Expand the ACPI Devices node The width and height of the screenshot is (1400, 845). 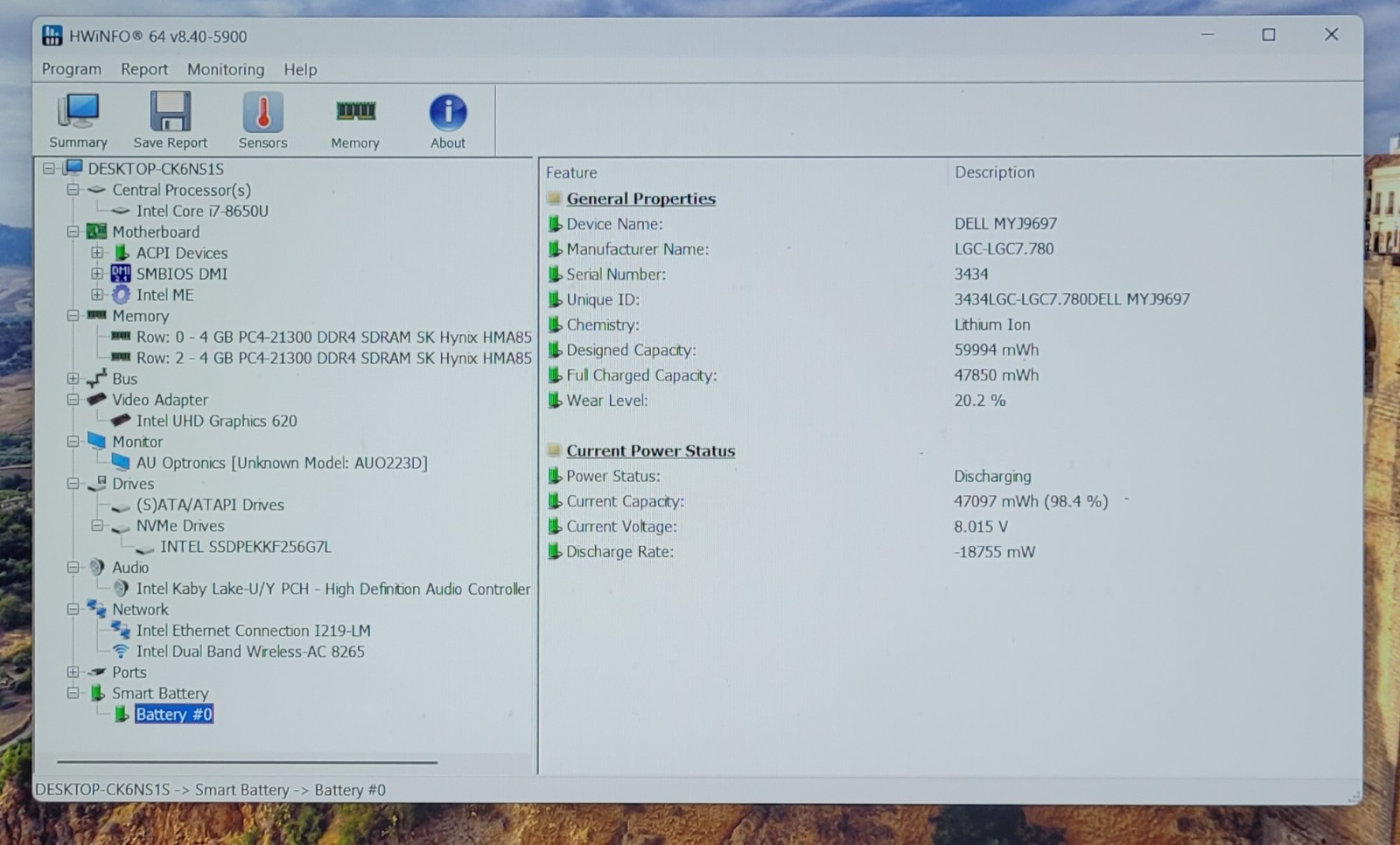point(97,253)
